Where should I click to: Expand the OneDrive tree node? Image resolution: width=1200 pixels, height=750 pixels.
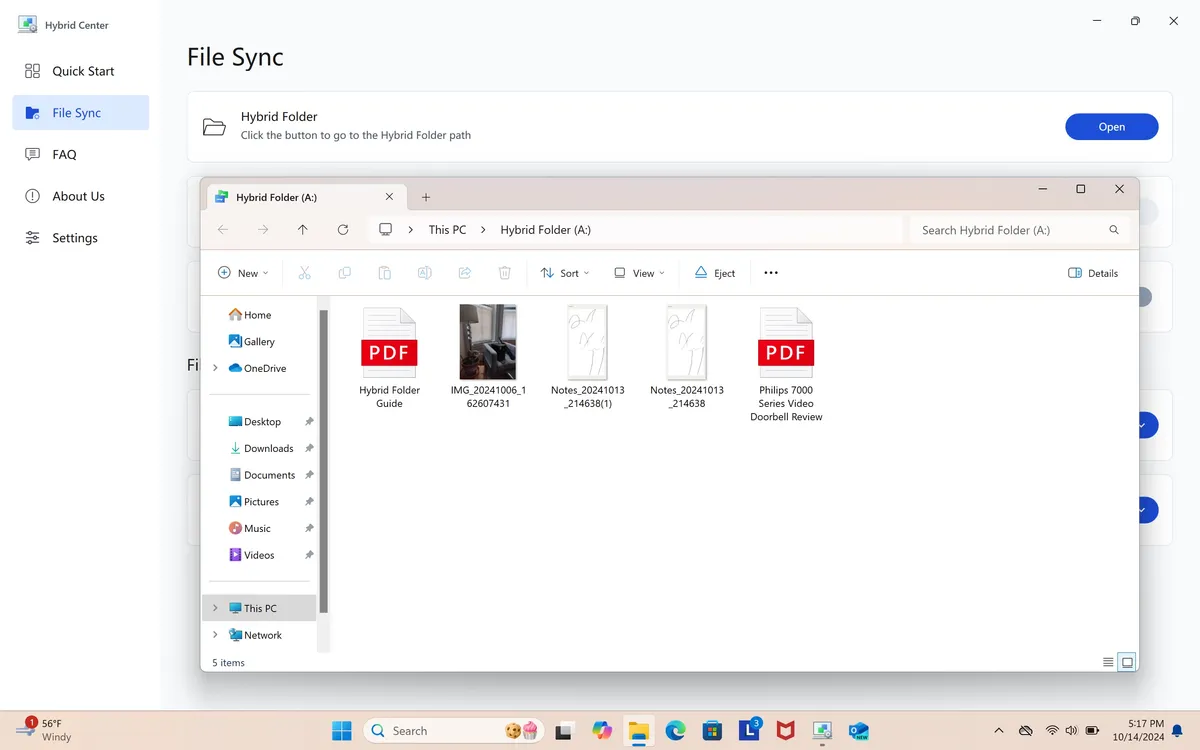[x=215, y=368]
